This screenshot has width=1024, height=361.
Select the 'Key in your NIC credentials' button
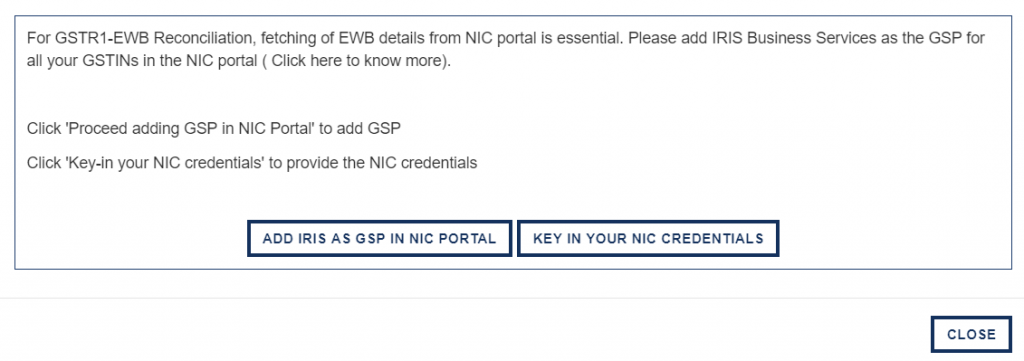[648, 238]
